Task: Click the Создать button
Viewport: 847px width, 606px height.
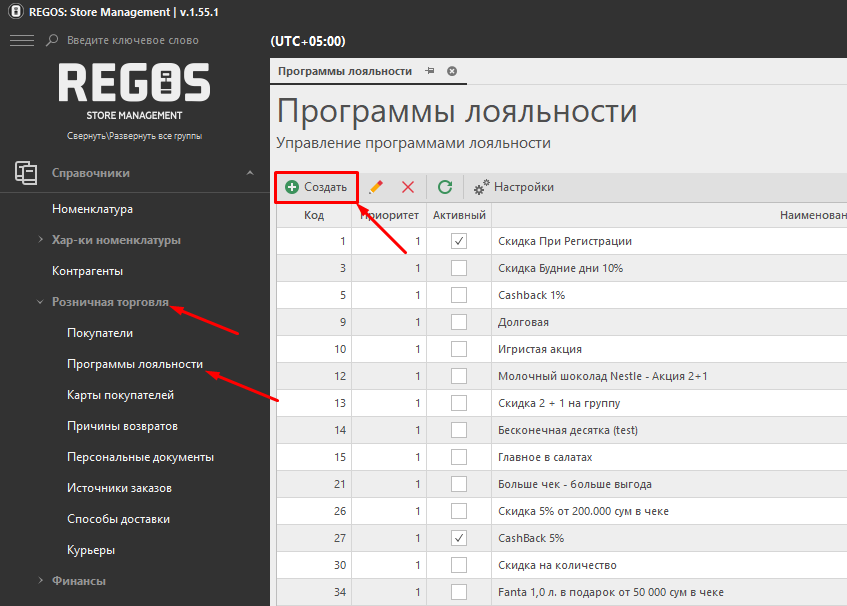Action: point(316,187)
